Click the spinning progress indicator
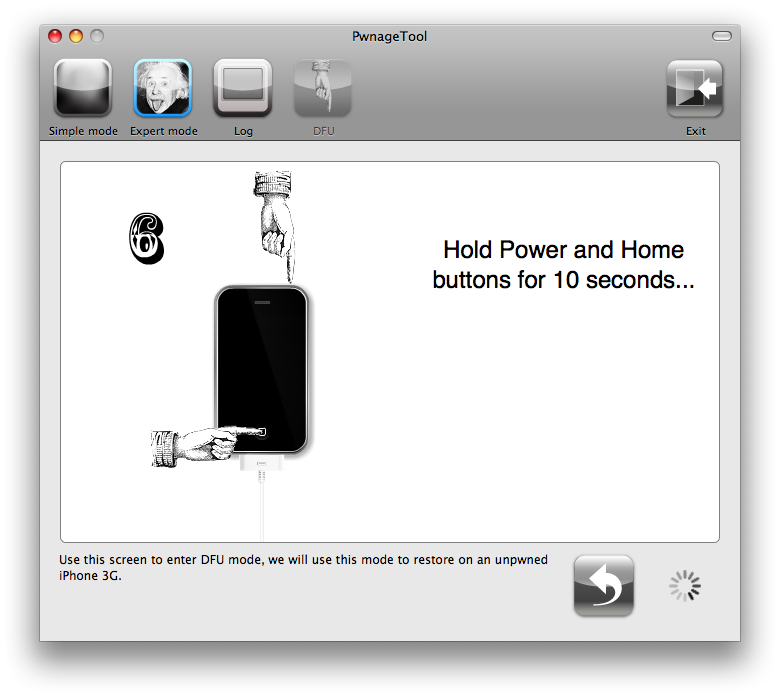Screen dimensions: 780x696 [685, 587]
